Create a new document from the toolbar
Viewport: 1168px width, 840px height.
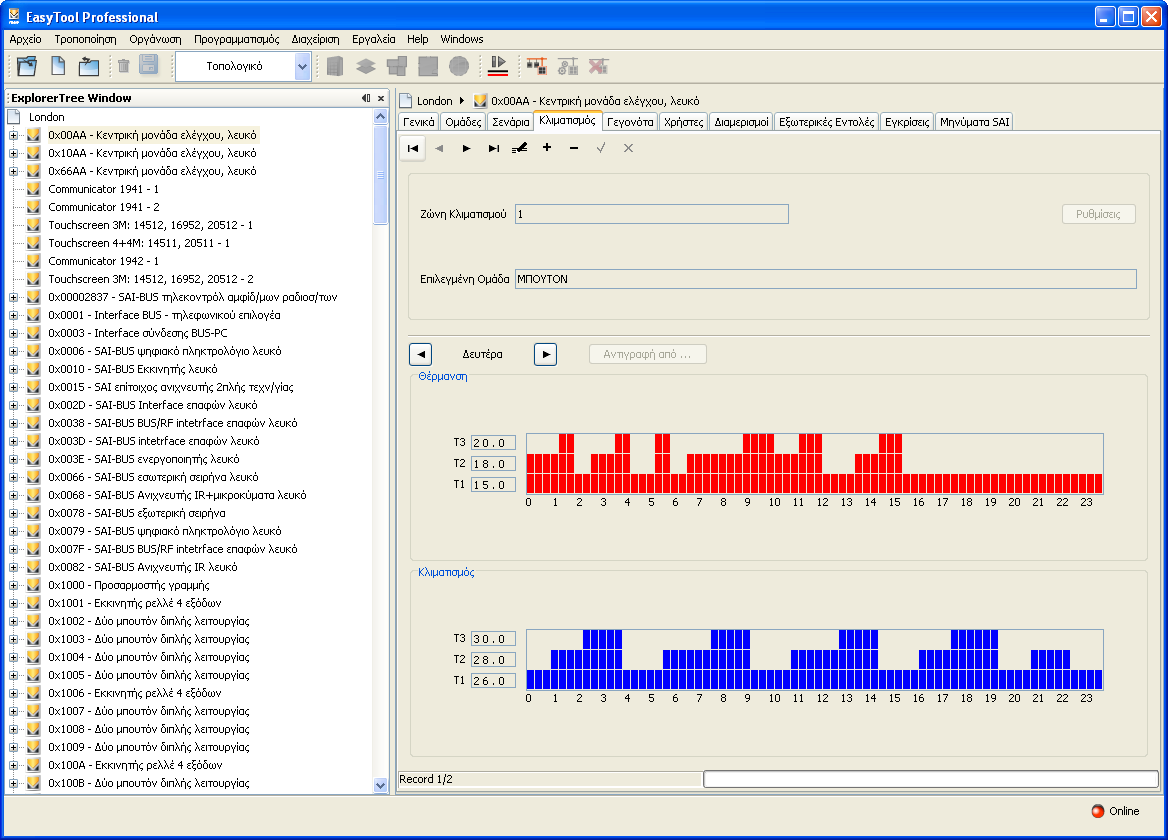[x=58, y=66]
